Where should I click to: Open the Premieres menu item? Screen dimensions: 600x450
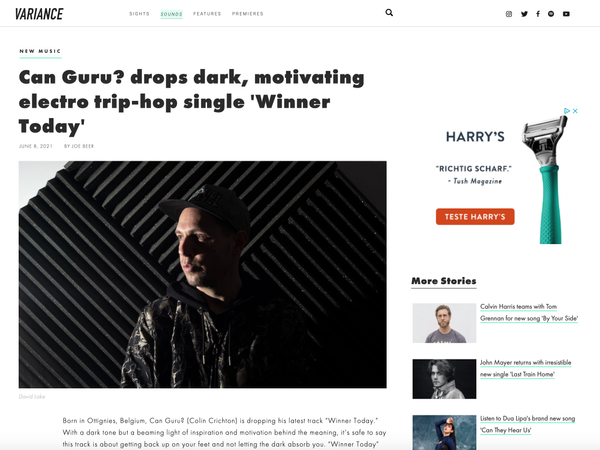(248, 14)
